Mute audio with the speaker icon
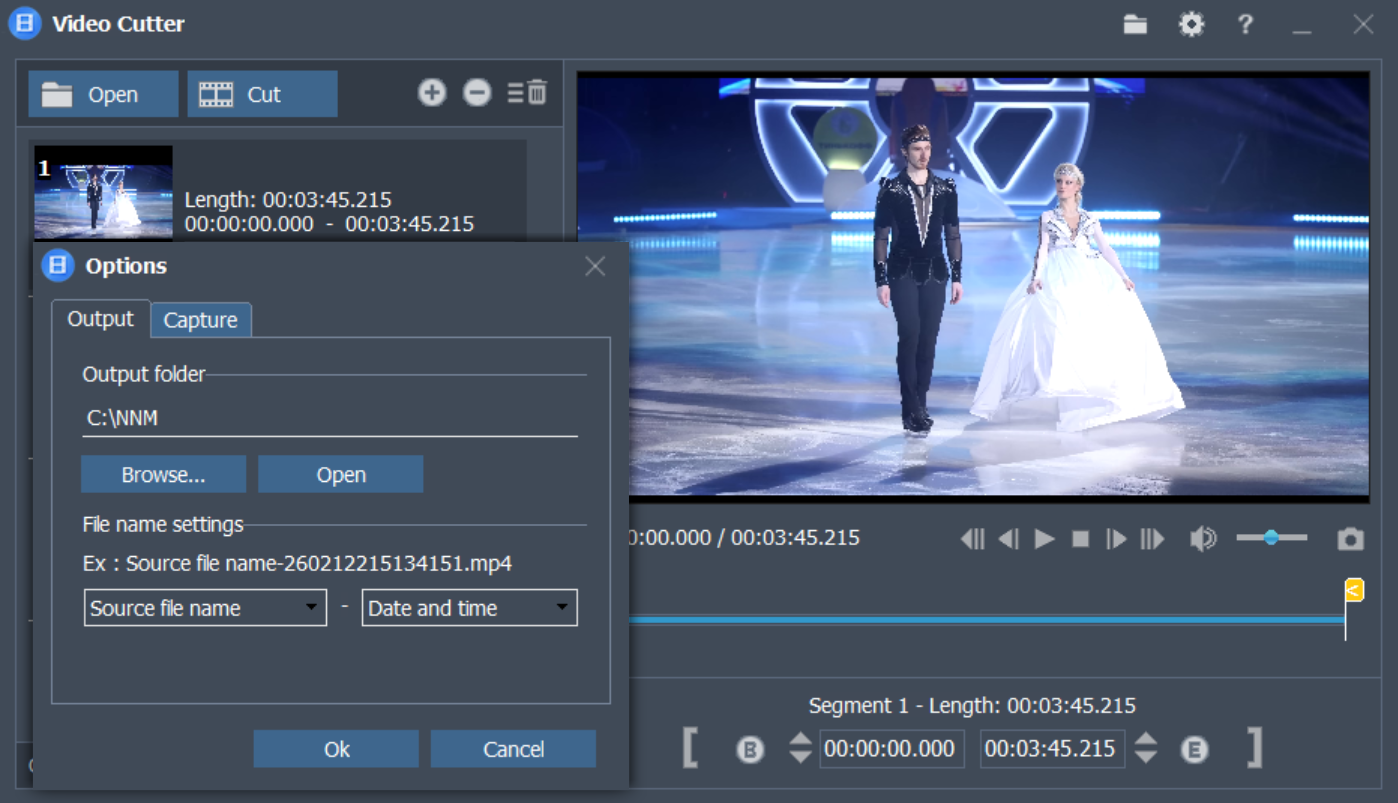Viewport: 1398px width, 803px height. coord(1202,539)
